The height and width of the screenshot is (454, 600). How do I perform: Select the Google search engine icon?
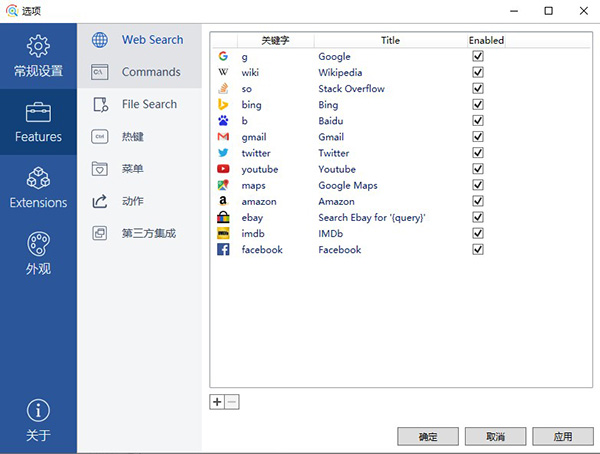coord(223,57)
